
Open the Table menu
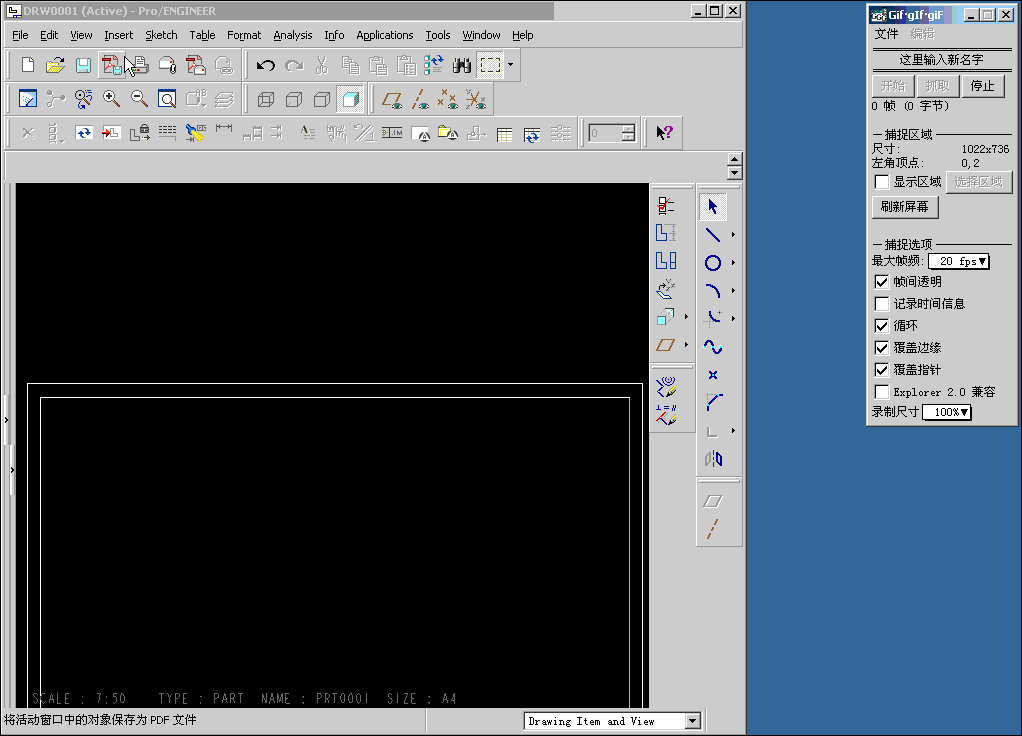[202, 35]
